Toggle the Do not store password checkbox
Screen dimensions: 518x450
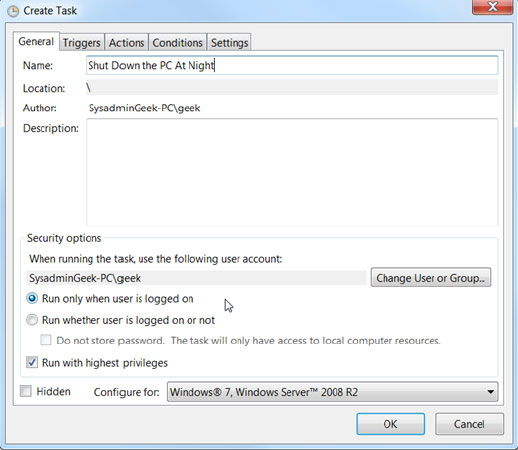pos(46,340)
